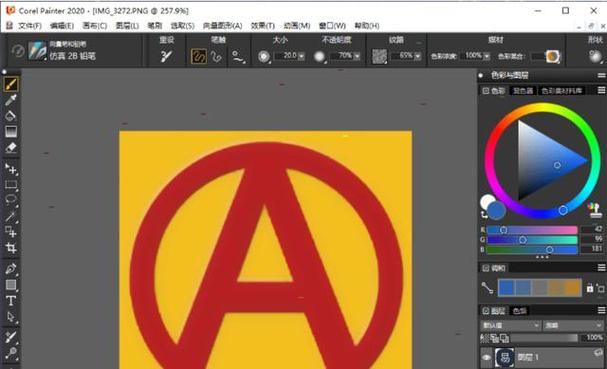This screenshot has width=607, height=369.
Task: Select the Layer Adjuster tool
Action: pyautogui.click(x=11, y=169)
